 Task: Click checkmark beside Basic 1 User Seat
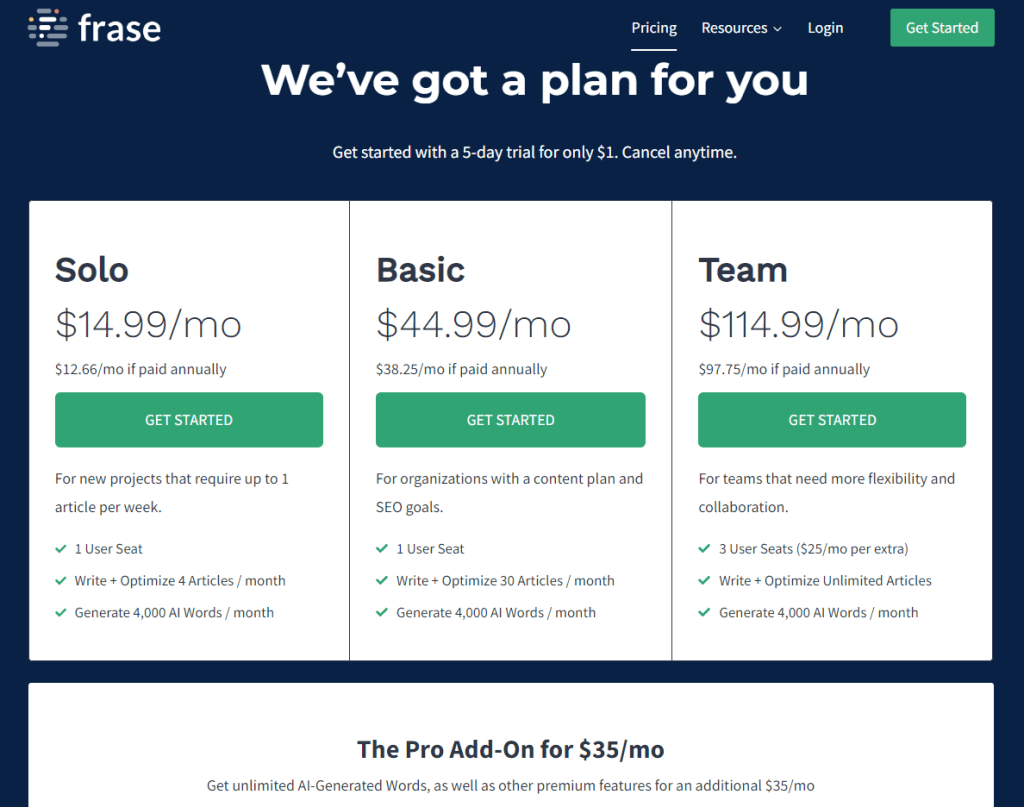click(x=382, y=549)
